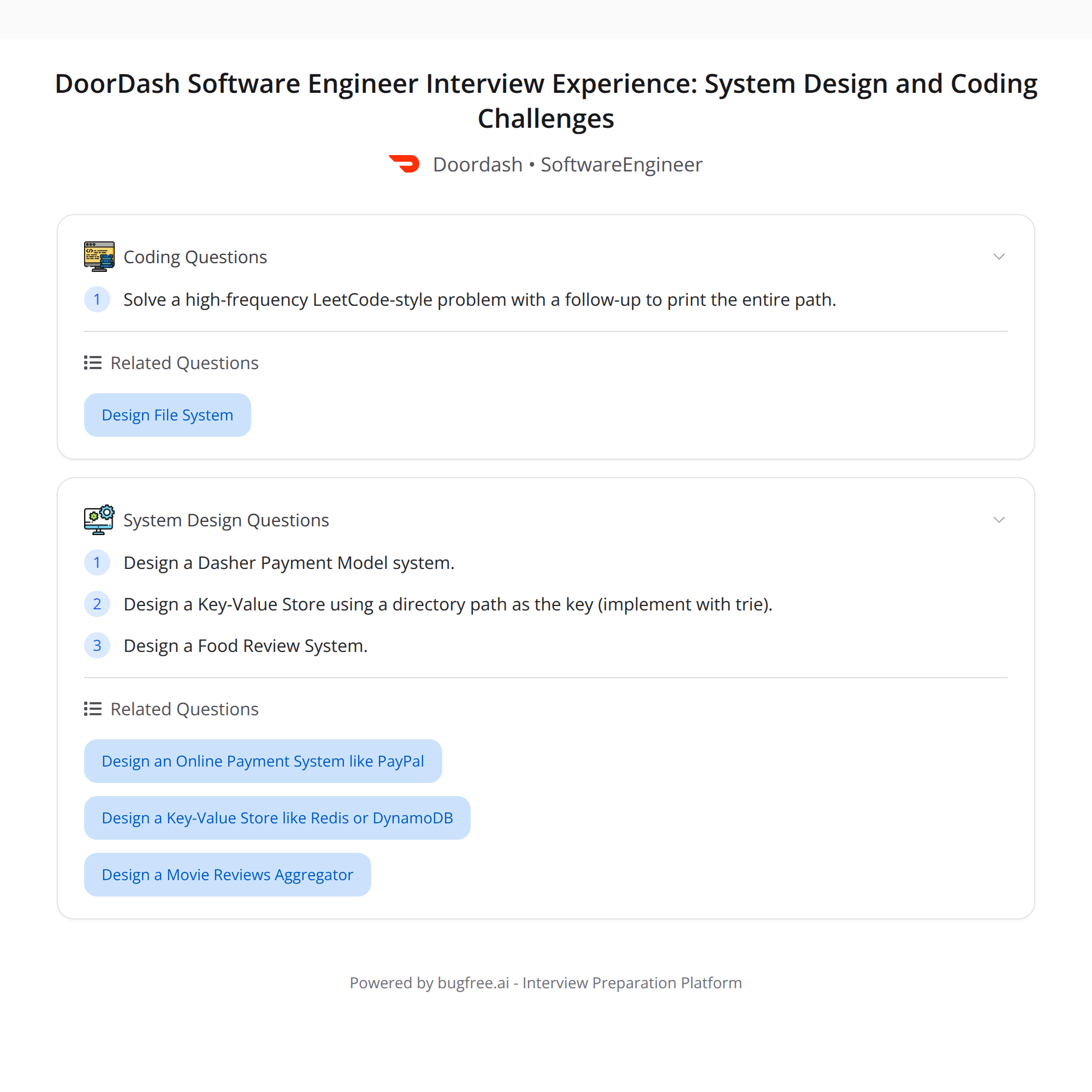This screenshot has width=1092, height=1092.
Task: Open Design a Movie Reviews Aggregator
Action: [227, 874]
